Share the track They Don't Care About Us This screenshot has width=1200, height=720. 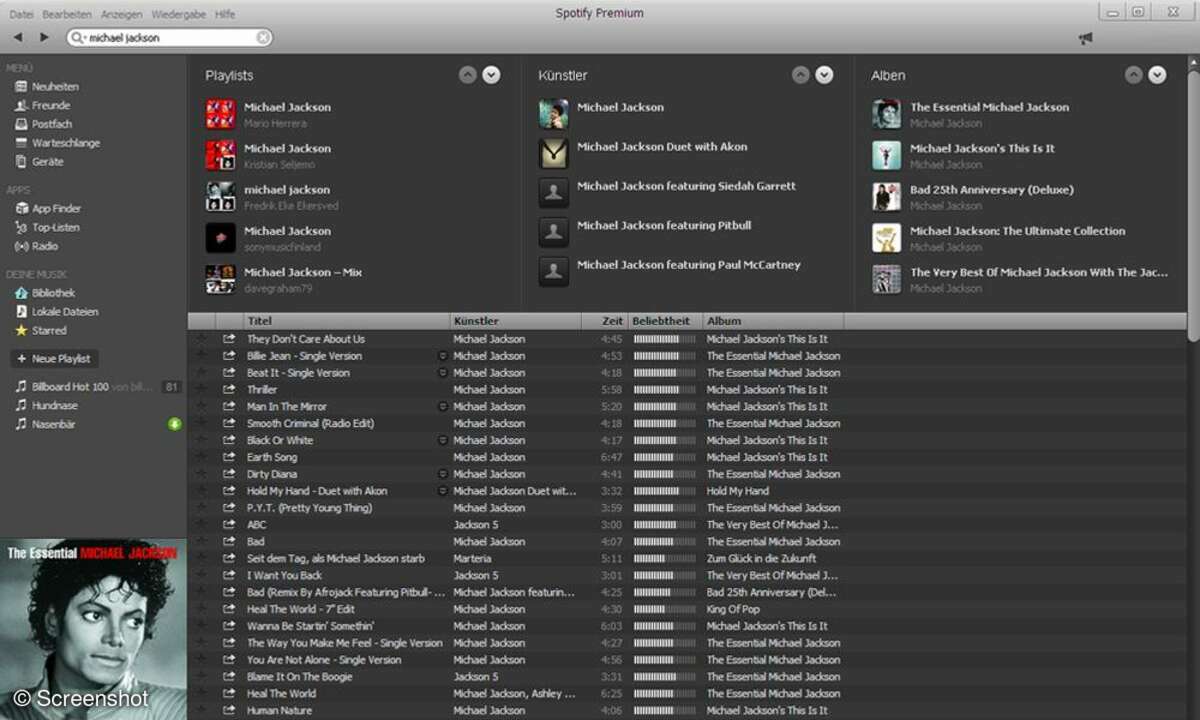[x=229, y=339]
